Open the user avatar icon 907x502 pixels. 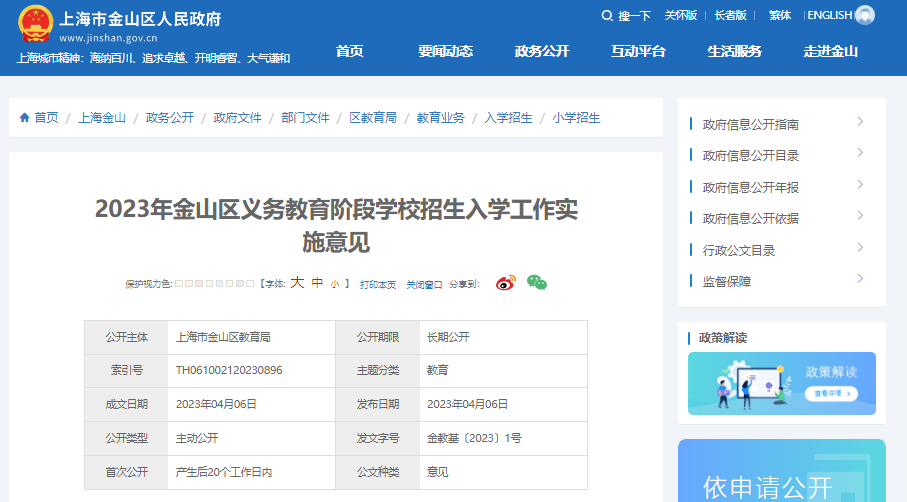tap(865, 15)
